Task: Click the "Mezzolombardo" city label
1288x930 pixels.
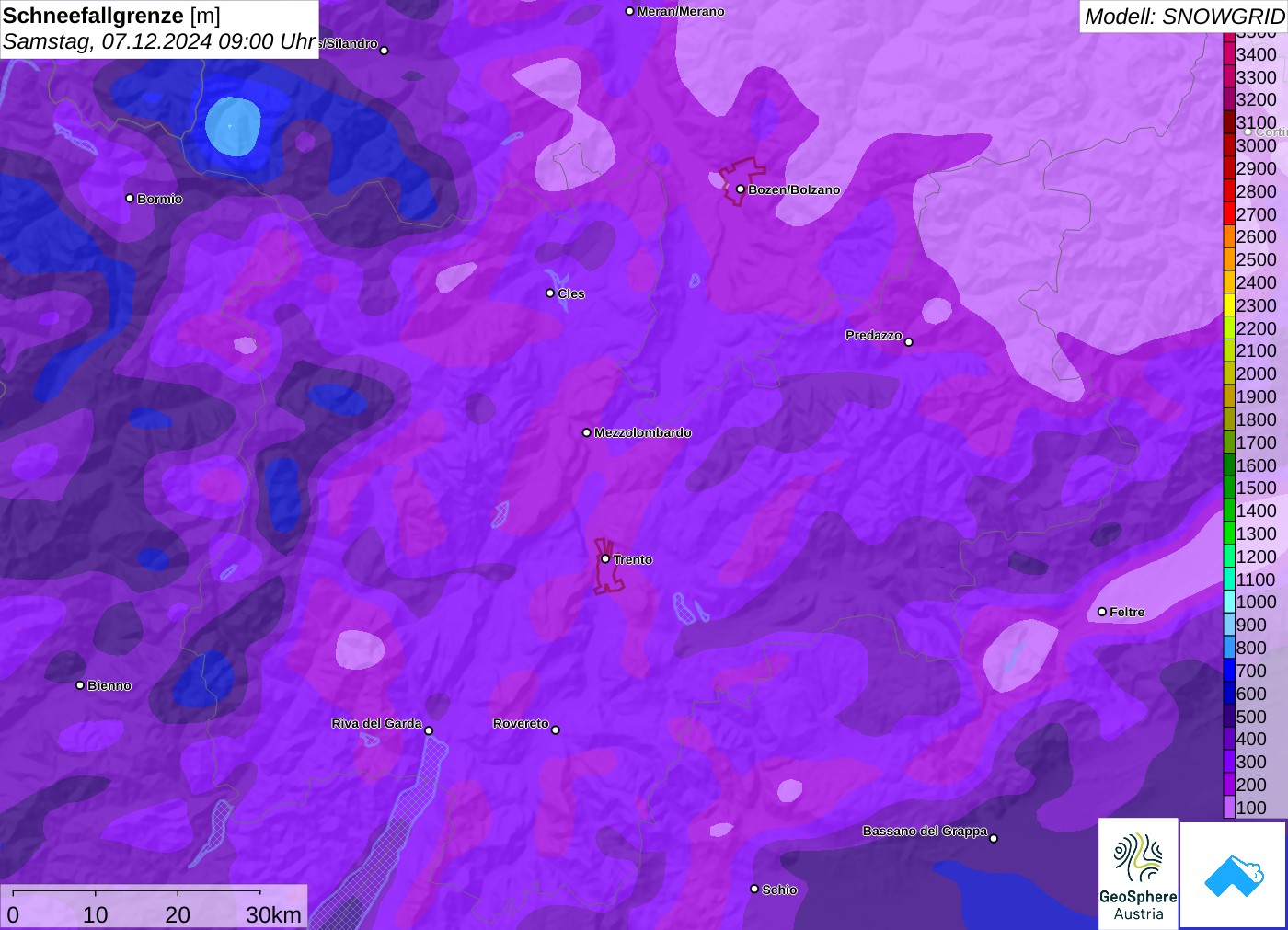Action: pos(643,432)
